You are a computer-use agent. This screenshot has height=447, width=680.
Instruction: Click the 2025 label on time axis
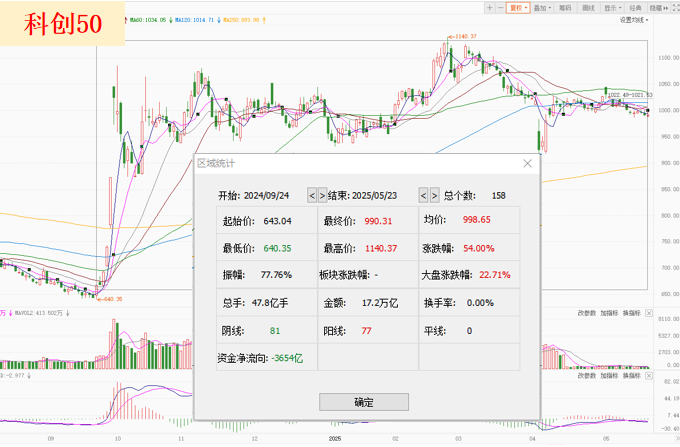coord(335,439)
